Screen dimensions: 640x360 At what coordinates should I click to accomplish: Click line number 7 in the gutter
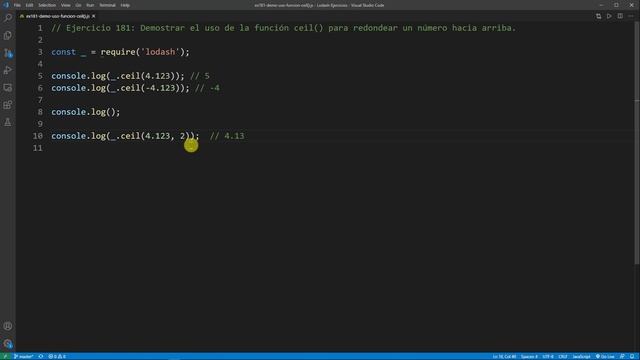40,100
